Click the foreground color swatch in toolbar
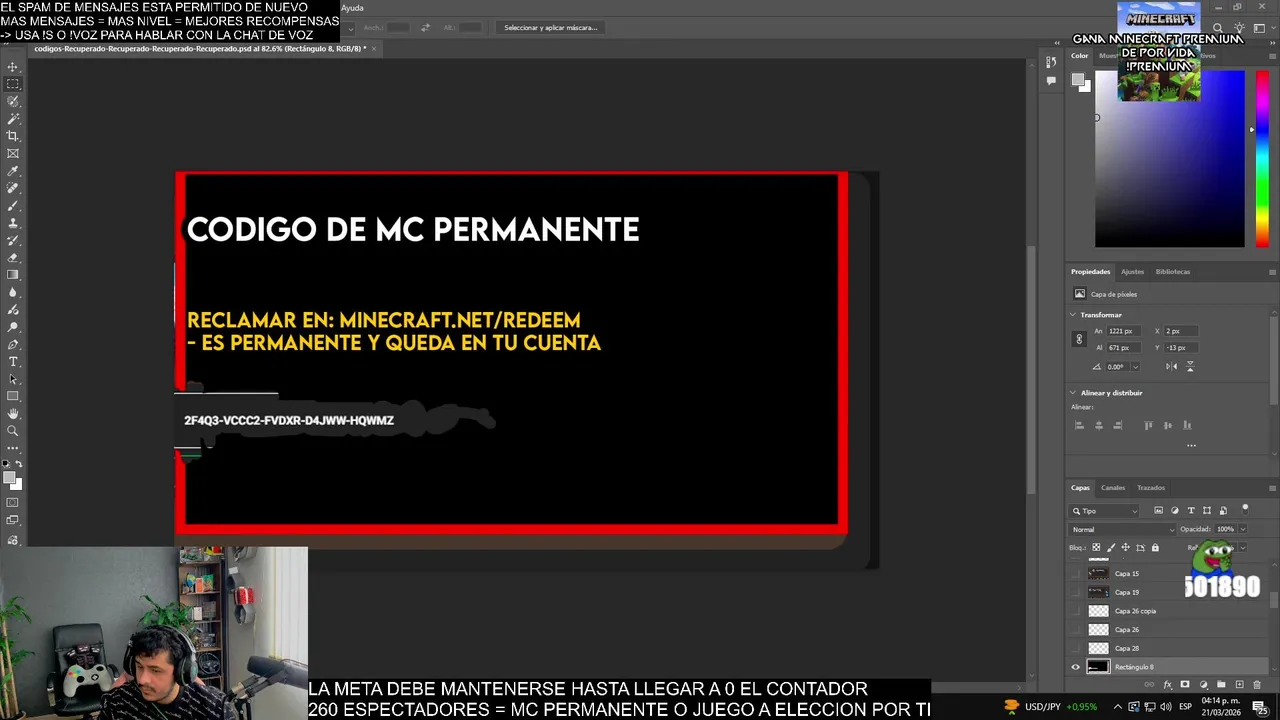Viewport: 1280px width, 720px height. pyautogui.click(x=11, y=479)
